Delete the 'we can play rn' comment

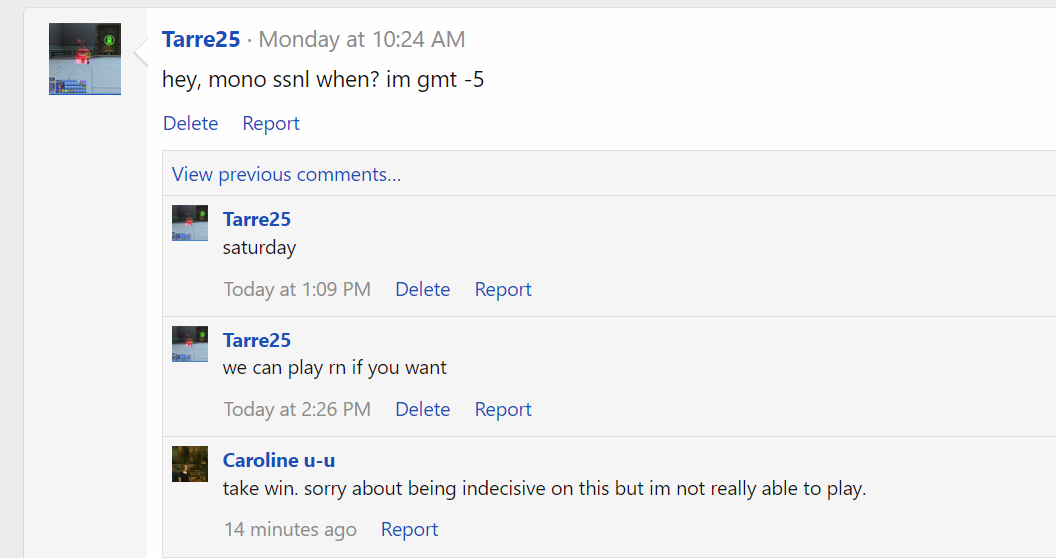click(x=422, y=409)
